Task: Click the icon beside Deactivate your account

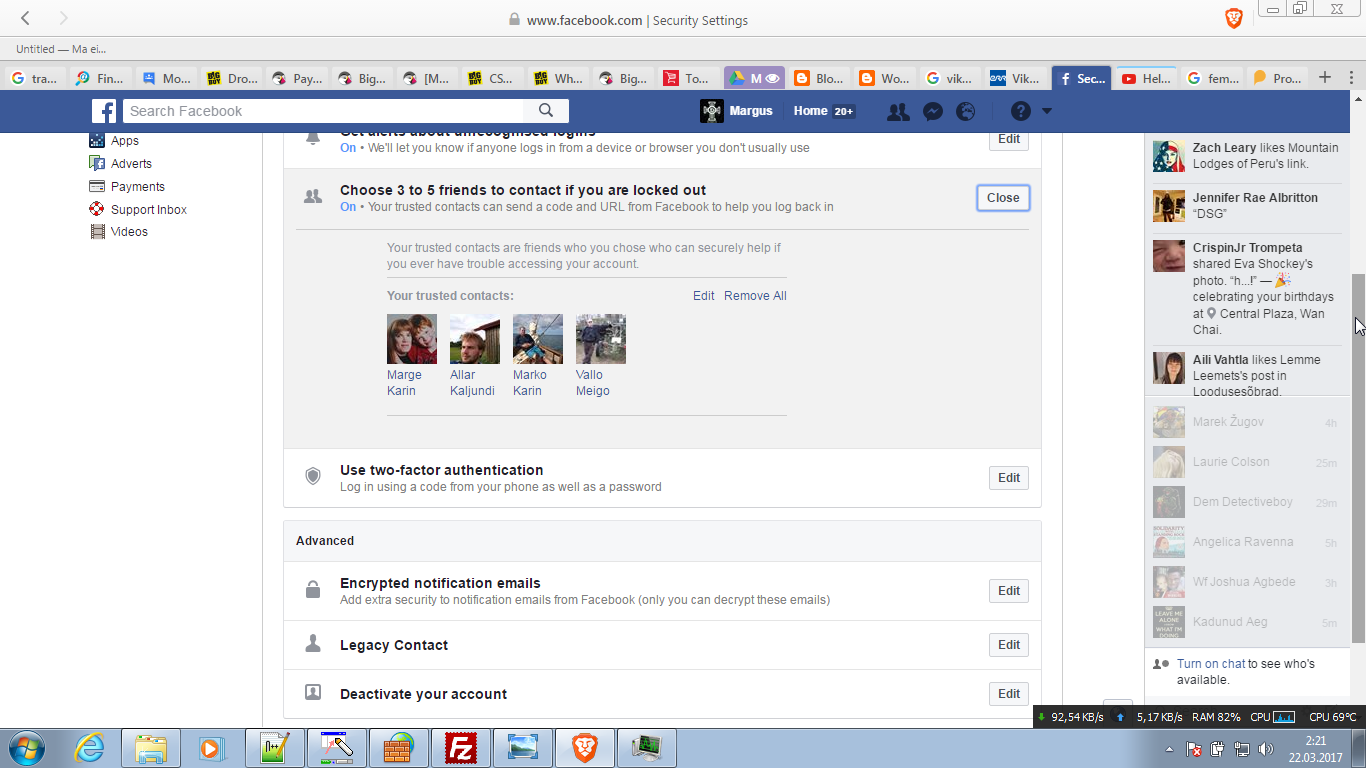Action: (313, 692)
